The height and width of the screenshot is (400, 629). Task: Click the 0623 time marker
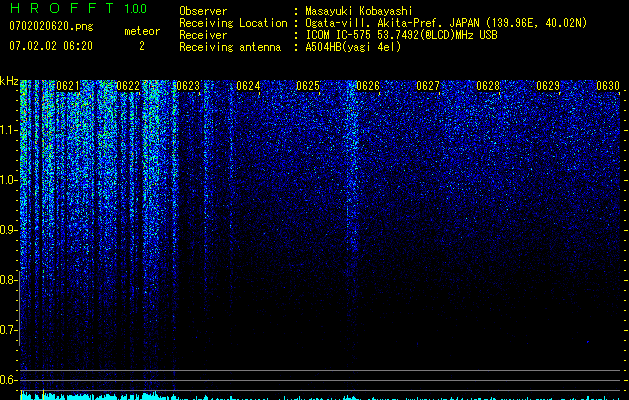pos(188,86)
